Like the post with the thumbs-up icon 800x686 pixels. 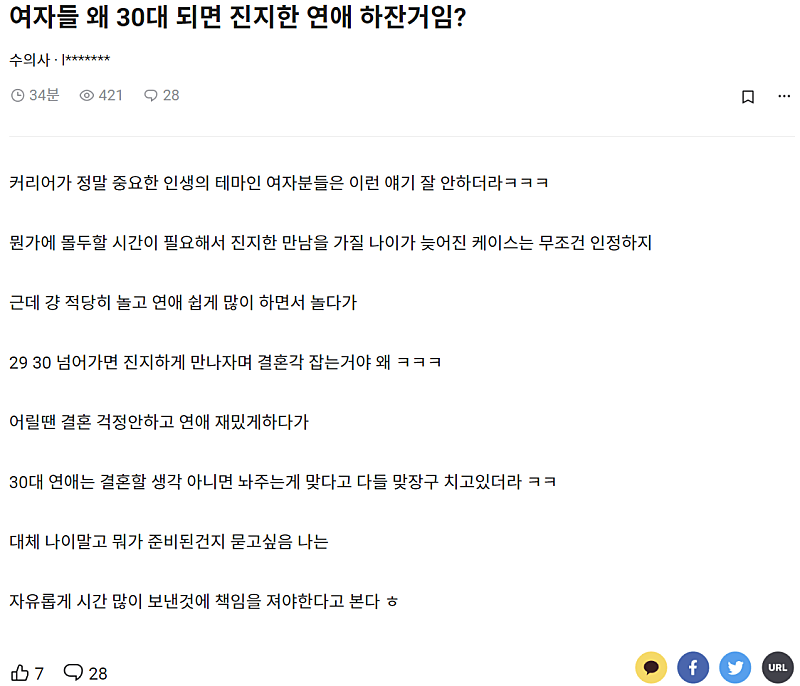coord(19,672)
